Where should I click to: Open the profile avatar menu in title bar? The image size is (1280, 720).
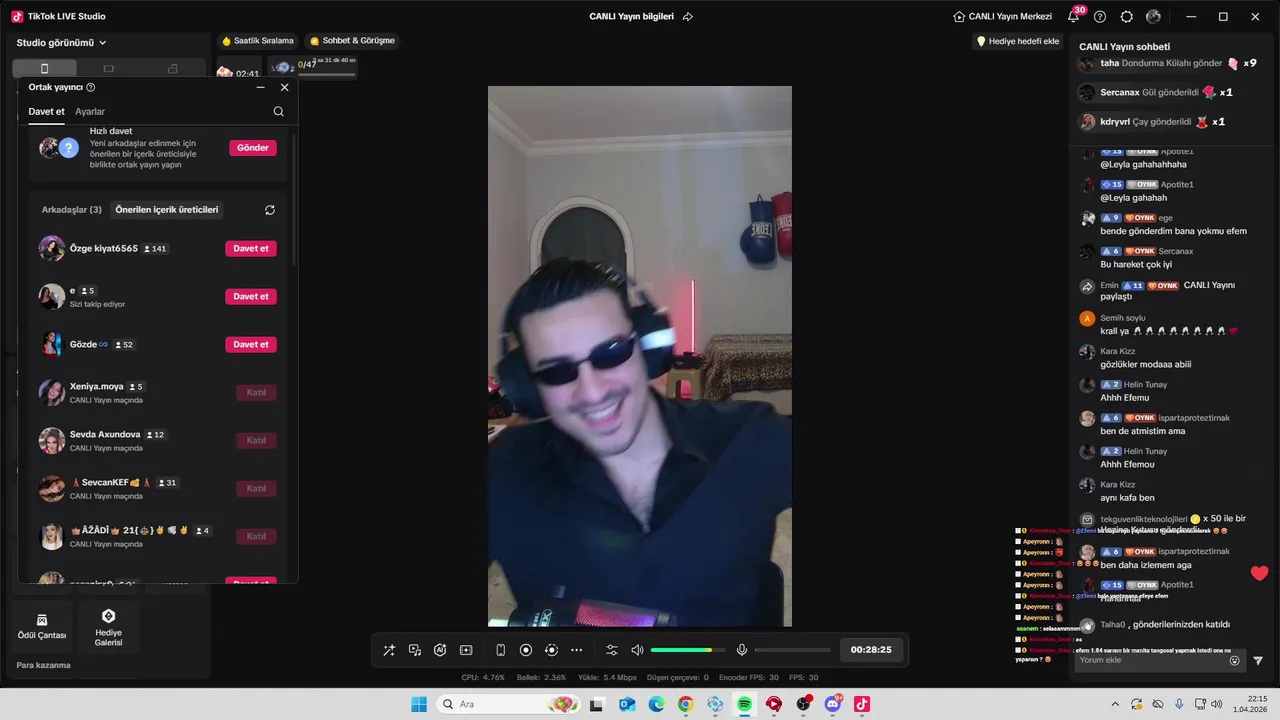[x=1154, y=17]
